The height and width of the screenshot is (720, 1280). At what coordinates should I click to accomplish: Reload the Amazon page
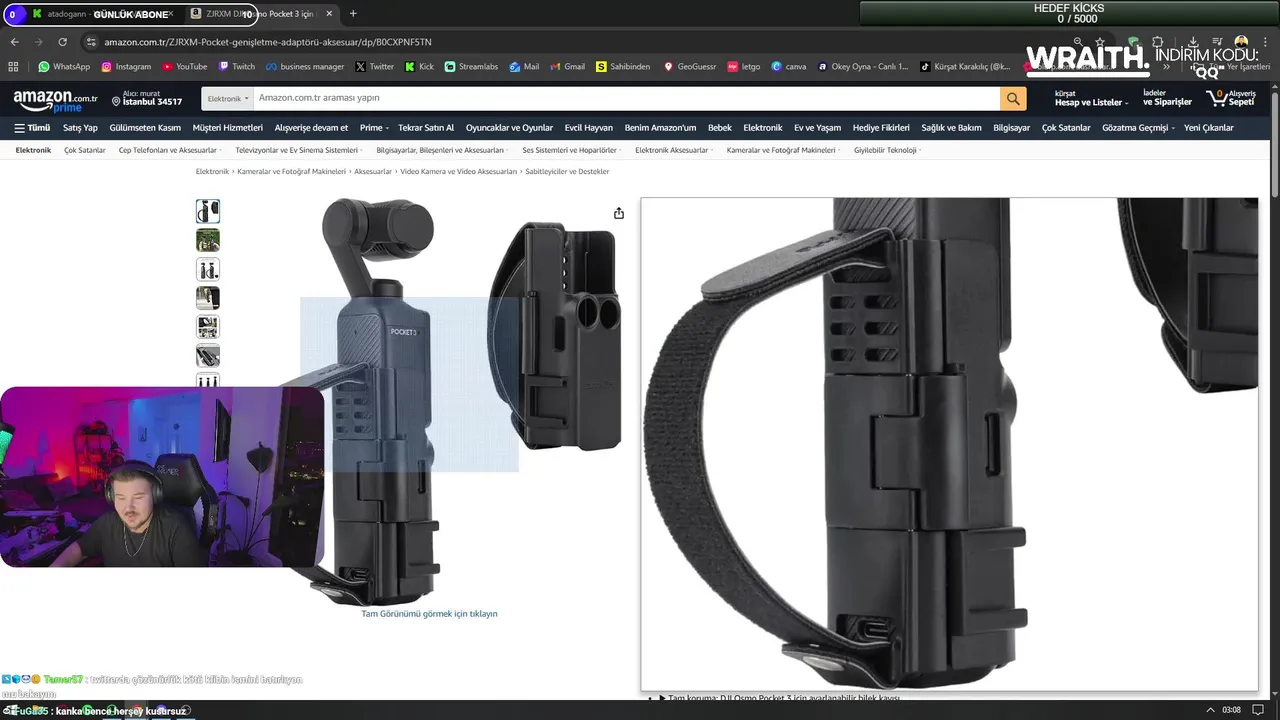point(62,42)
